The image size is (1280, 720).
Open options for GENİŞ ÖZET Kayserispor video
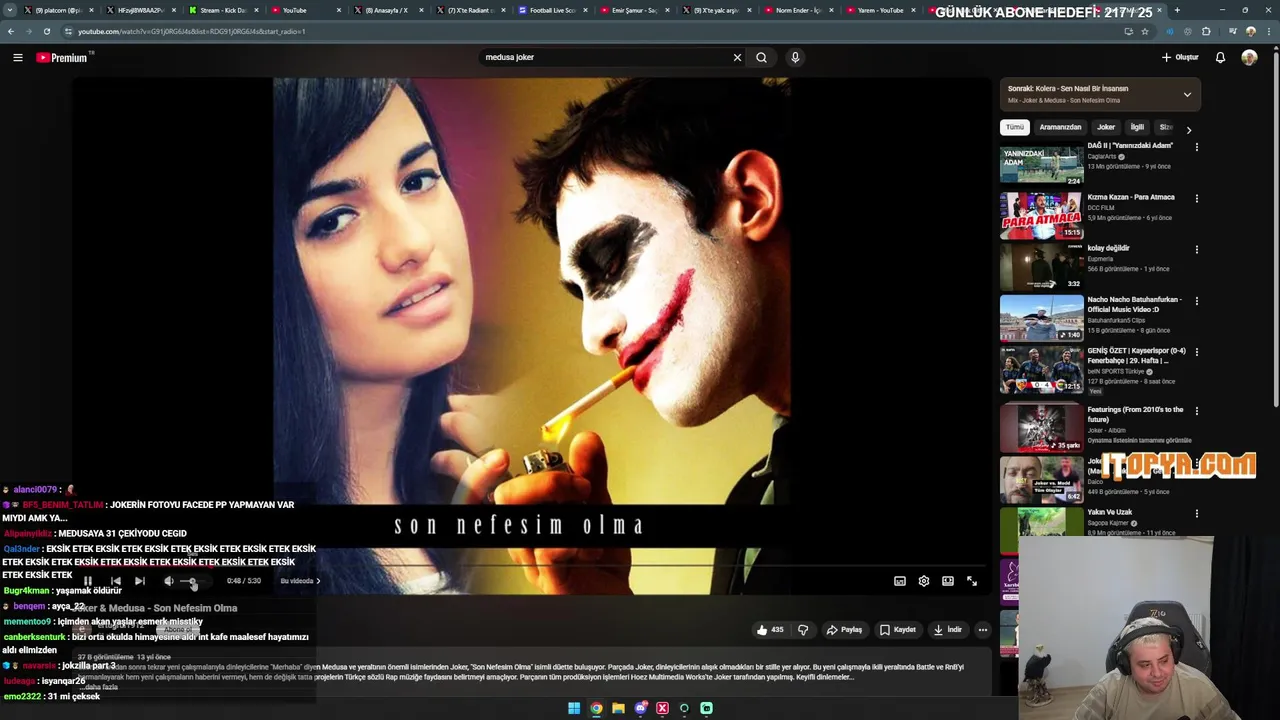(1196, 352)
